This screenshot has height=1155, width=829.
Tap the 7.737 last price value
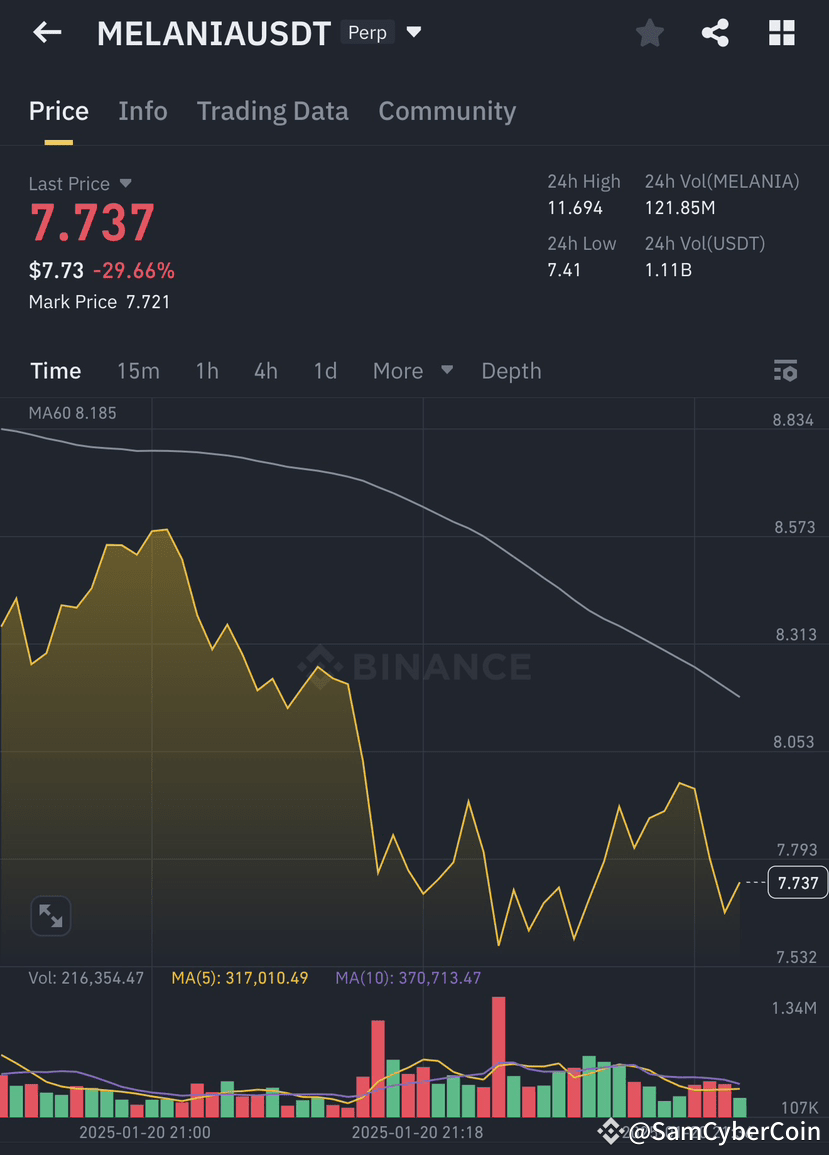92,222
